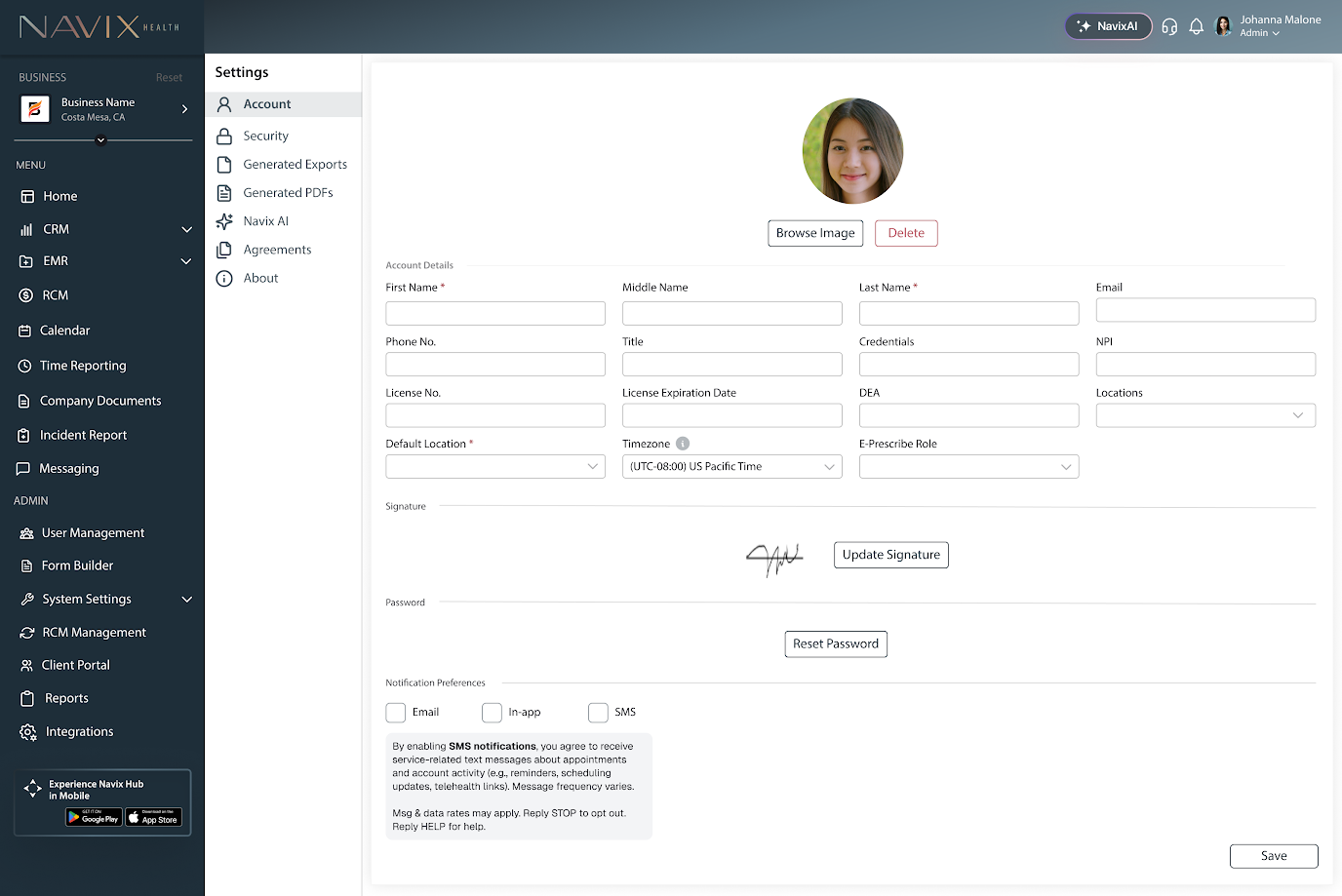Check the SMS notification checkbox
This screenshot has height=896, width=1342.
coord(598,713)
